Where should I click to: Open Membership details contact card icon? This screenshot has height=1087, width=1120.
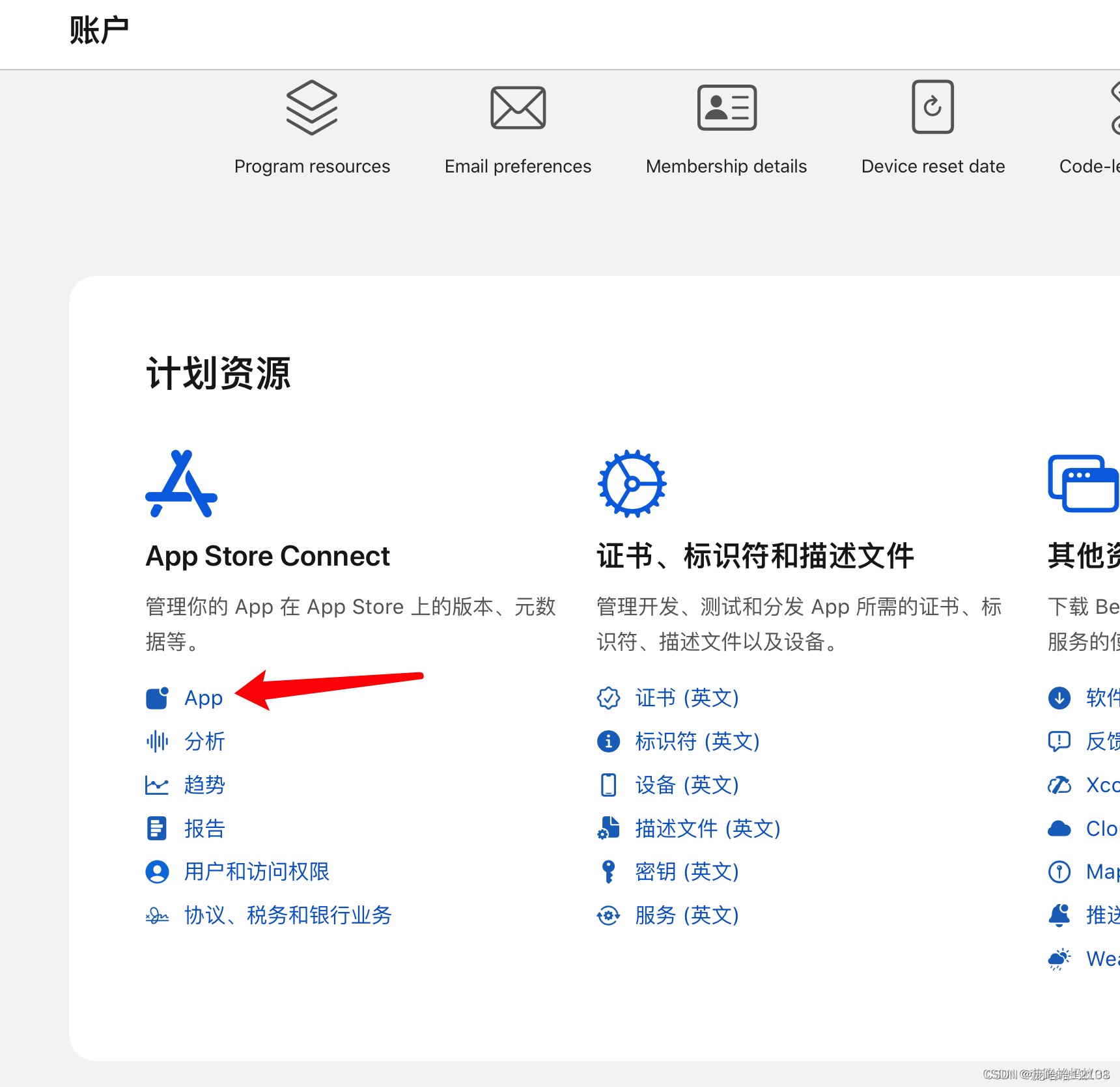point(726,107)
